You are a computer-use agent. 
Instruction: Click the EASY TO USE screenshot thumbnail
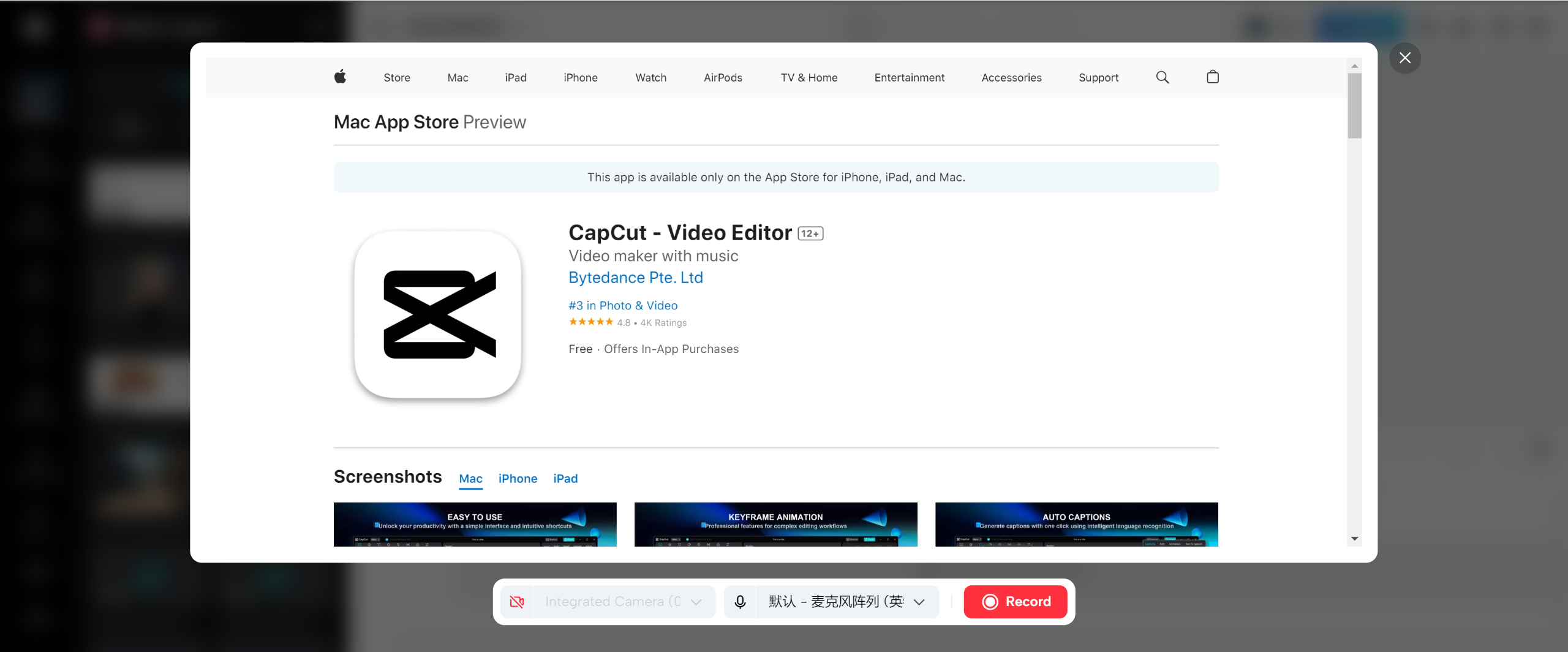pyautogui.click(x=475, y=527)
